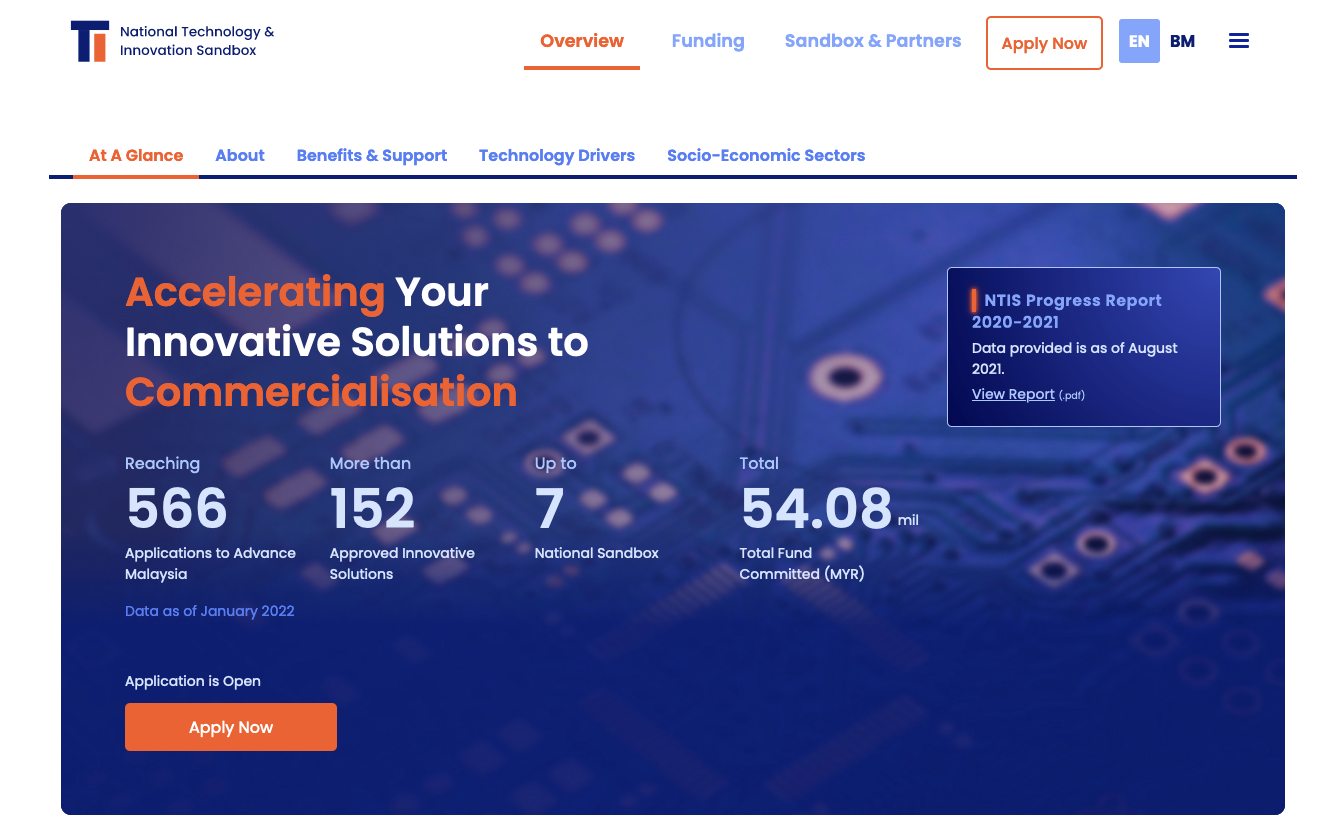Viewport: 1337px width, 830px height.
Task: Click 'Total Fund Committed (MYR)' label
Action: [x=802, y=563]
